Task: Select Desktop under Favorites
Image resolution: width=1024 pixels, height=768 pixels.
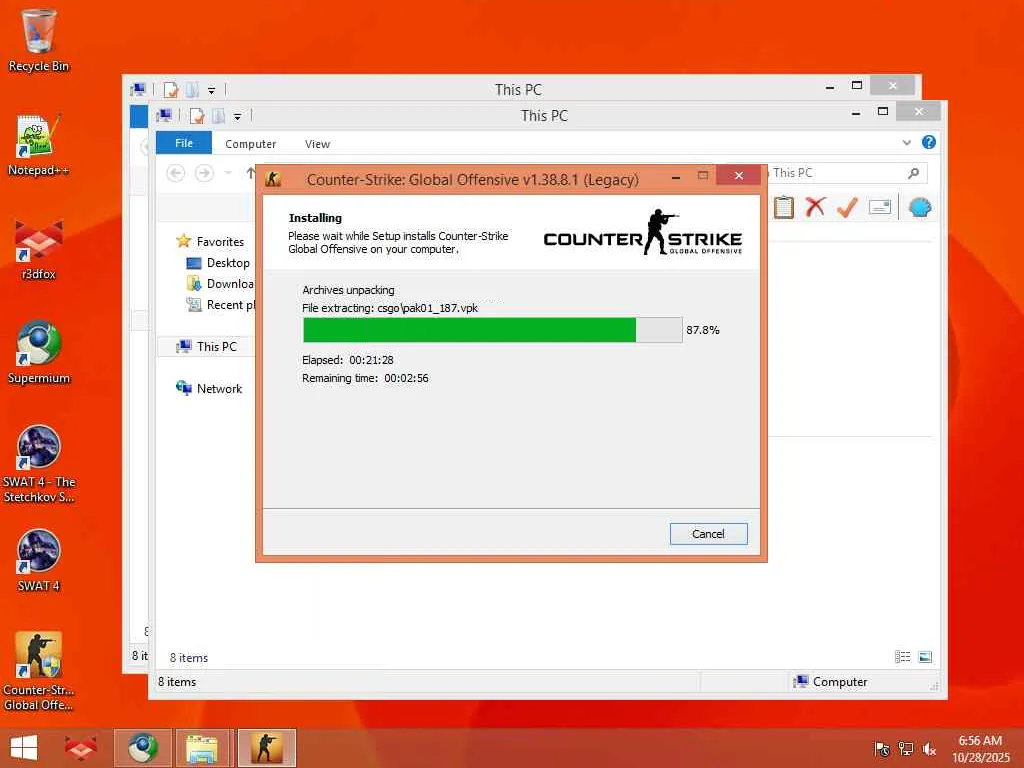Action: (x=218, y=263)
